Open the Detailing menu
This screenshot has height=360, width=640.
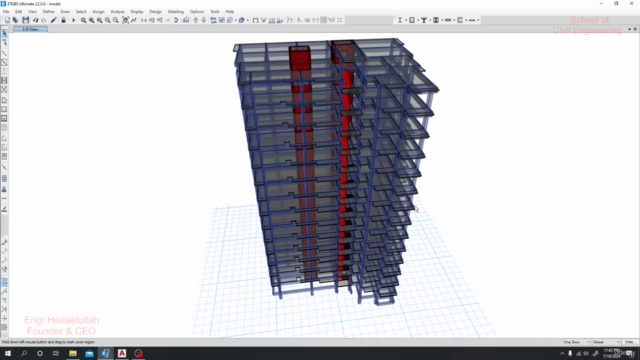(x=176, y=11)
